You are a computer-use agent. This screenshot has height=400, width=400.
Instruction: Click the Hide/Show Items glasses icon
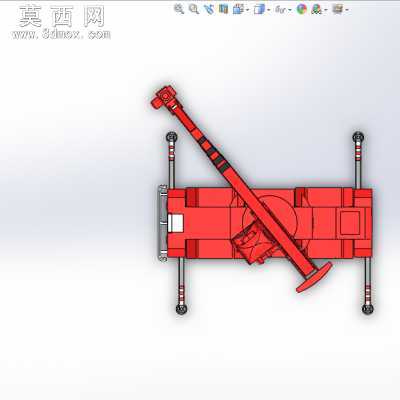point(280,10)
